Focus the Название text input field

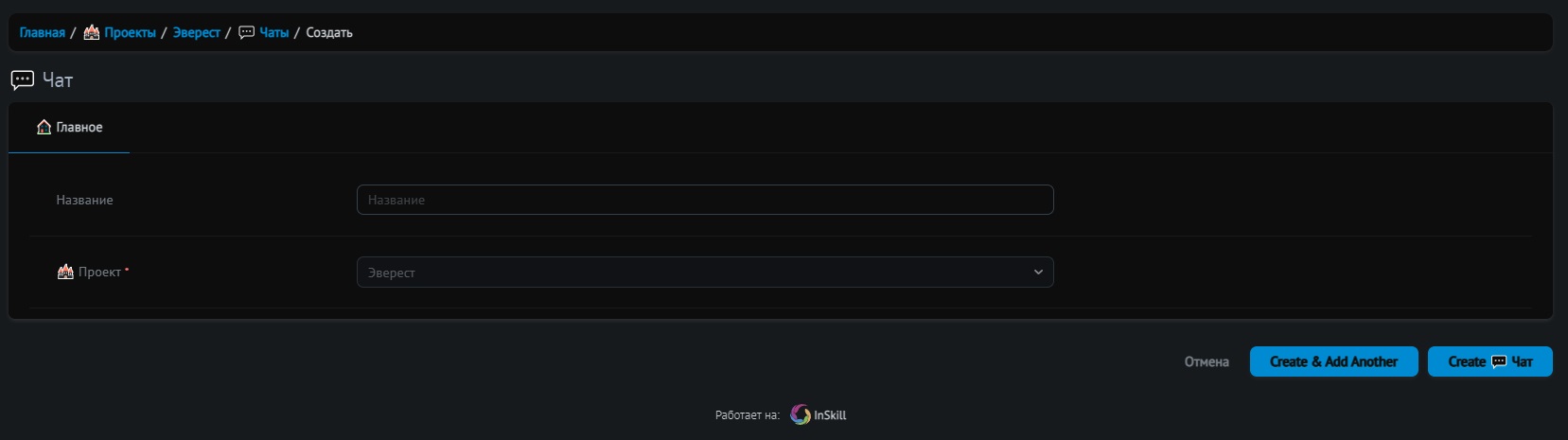click(704, 201)
